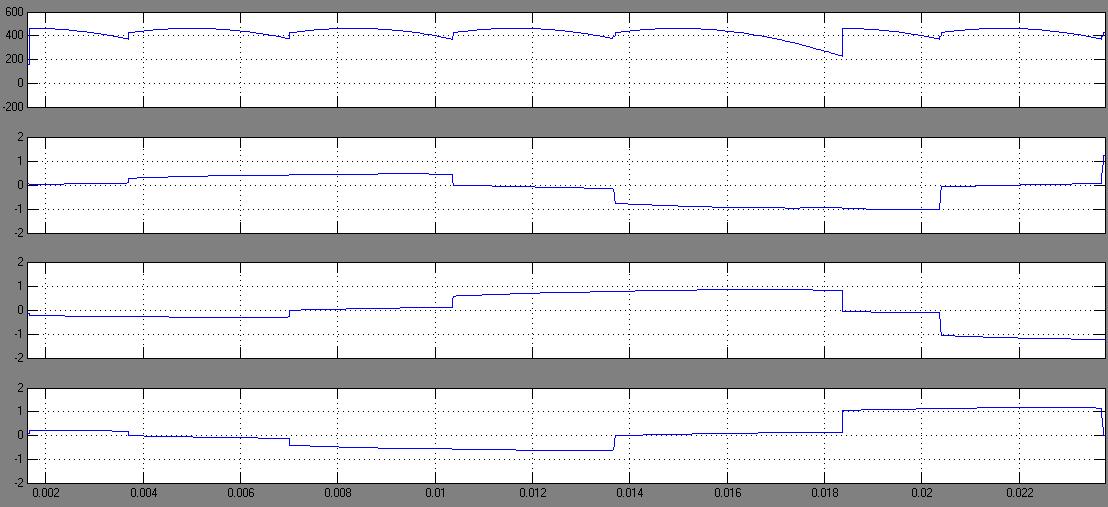Select the 0.006 time tick label

coord(240,492)
